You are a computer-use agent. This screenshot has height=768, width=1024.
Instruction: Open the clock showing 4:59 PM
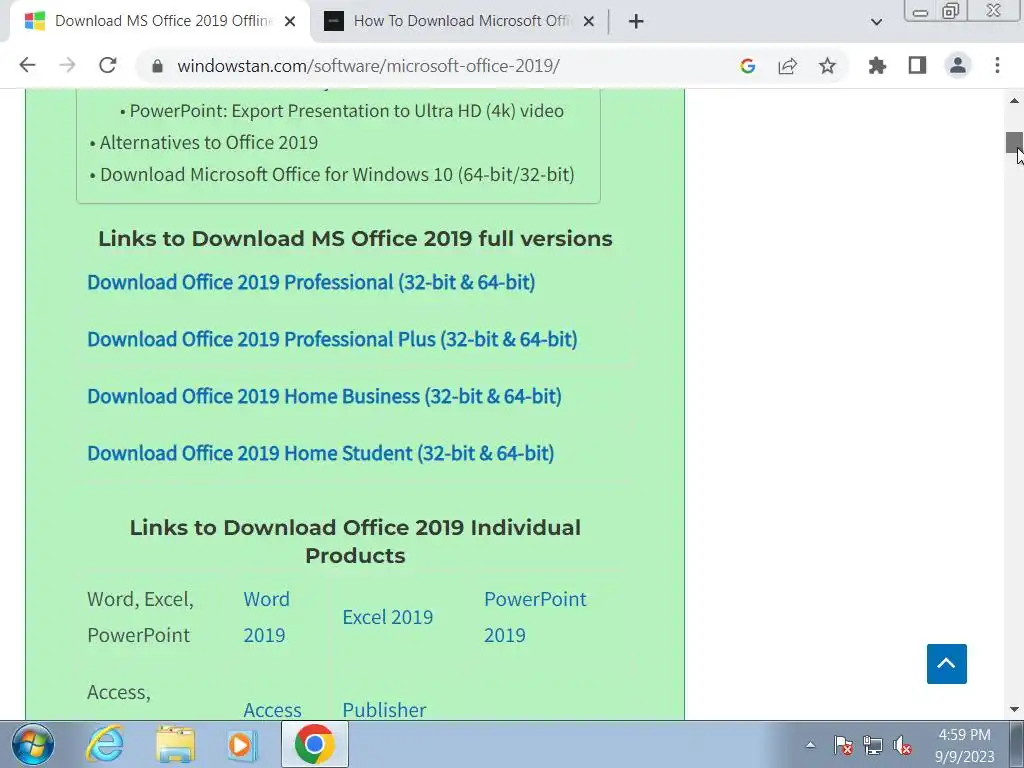coord(965,745)
